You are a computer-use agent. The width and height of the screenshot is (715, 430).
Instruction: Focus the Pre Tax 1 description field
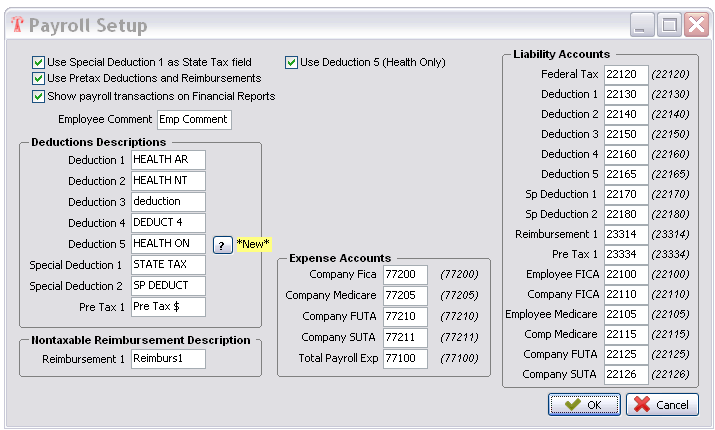[167, 307]
